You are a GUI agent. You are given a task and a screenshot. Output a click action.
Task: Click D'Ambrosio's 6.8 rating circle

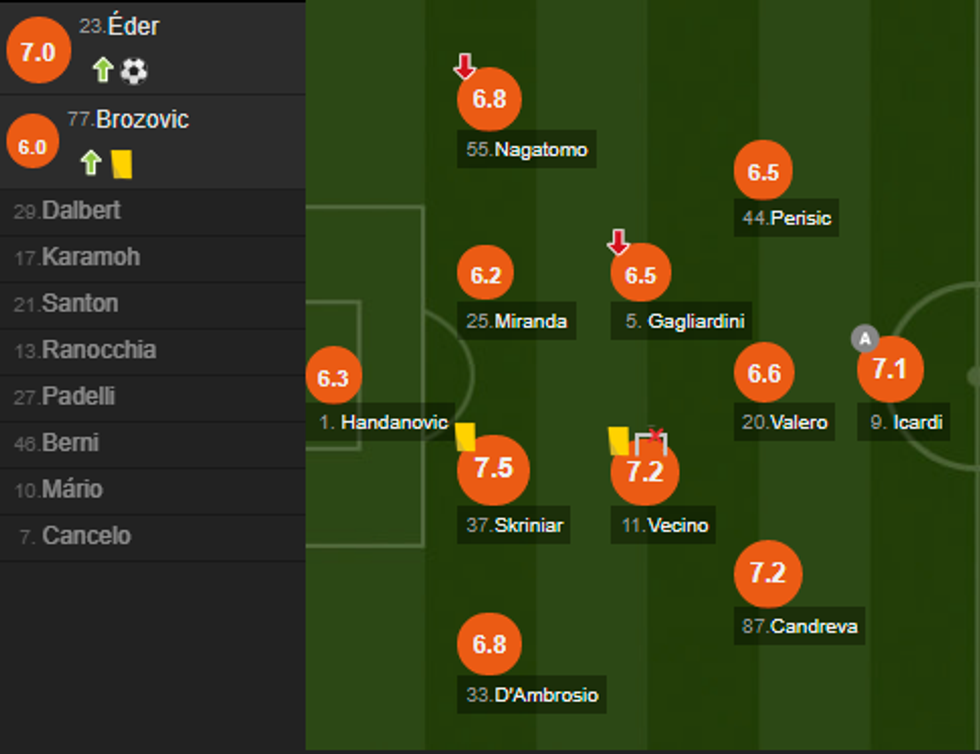[489, 645]
